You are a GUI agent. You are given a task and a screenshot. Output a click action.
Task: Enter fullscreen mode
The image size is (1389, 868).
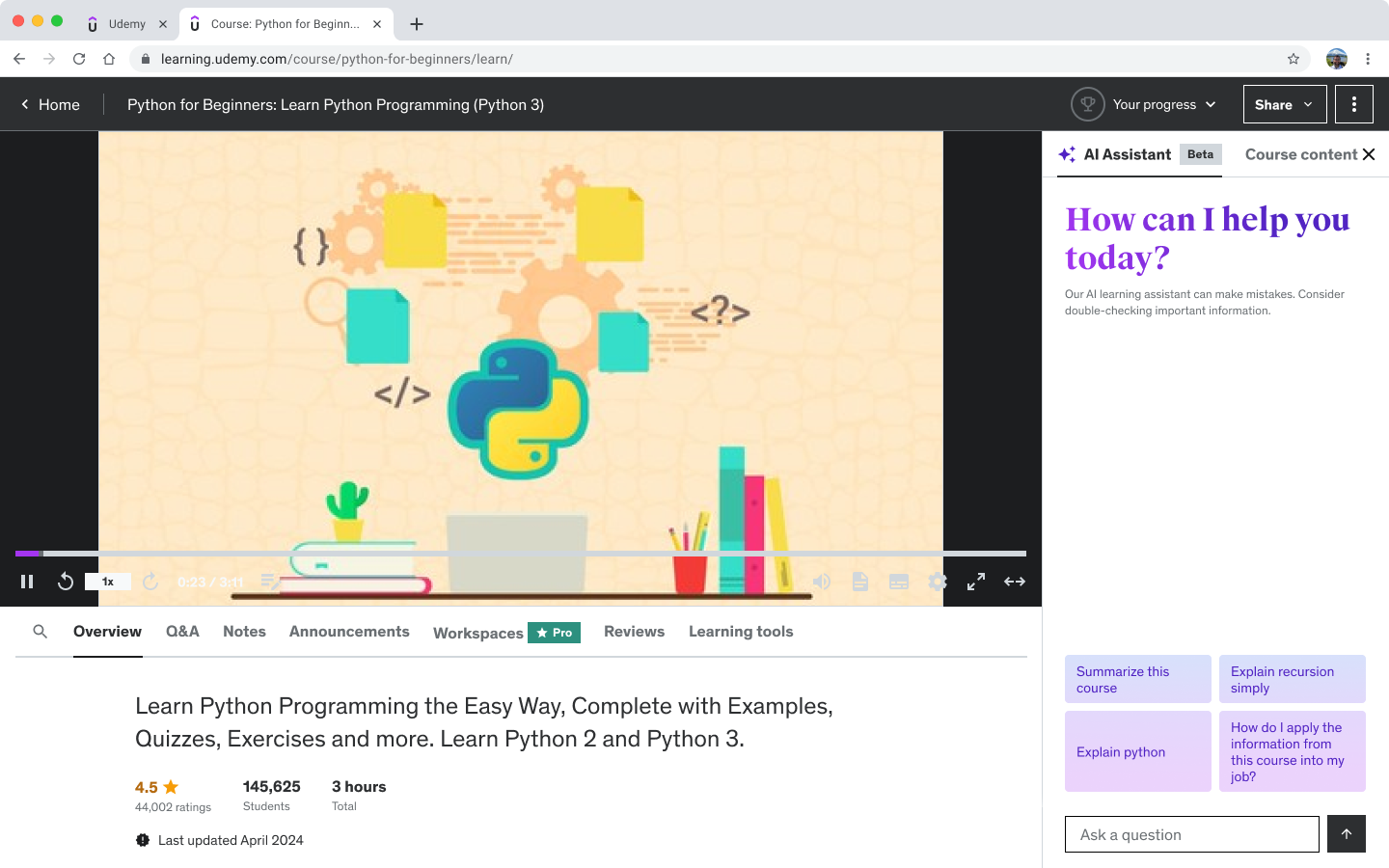[975, 581]
